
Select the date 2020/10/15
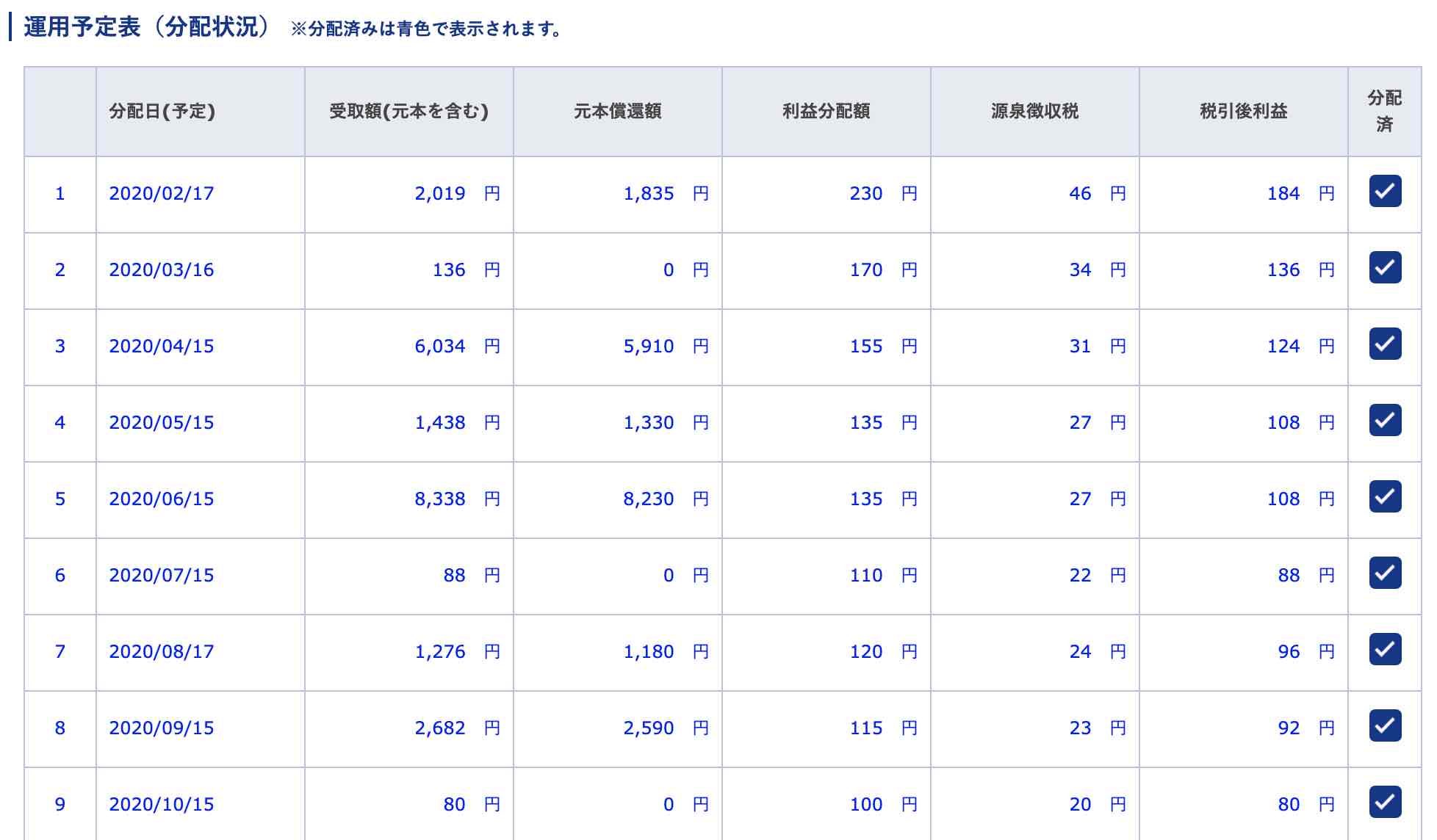[x=162, y=804]
